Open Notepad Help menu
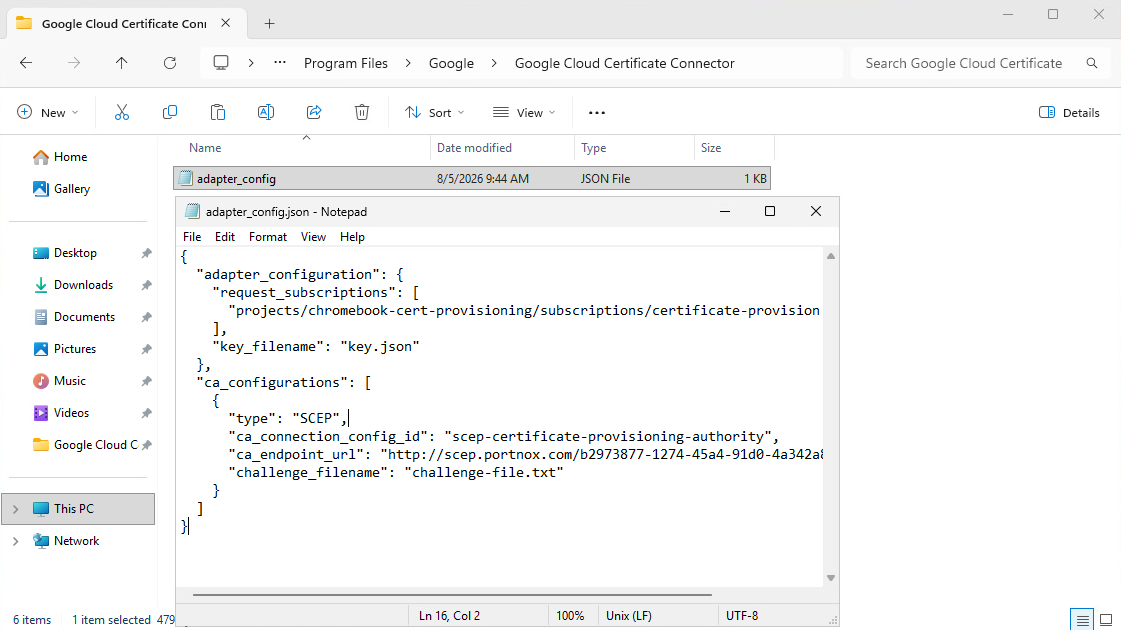 click(x=352, y=237)
